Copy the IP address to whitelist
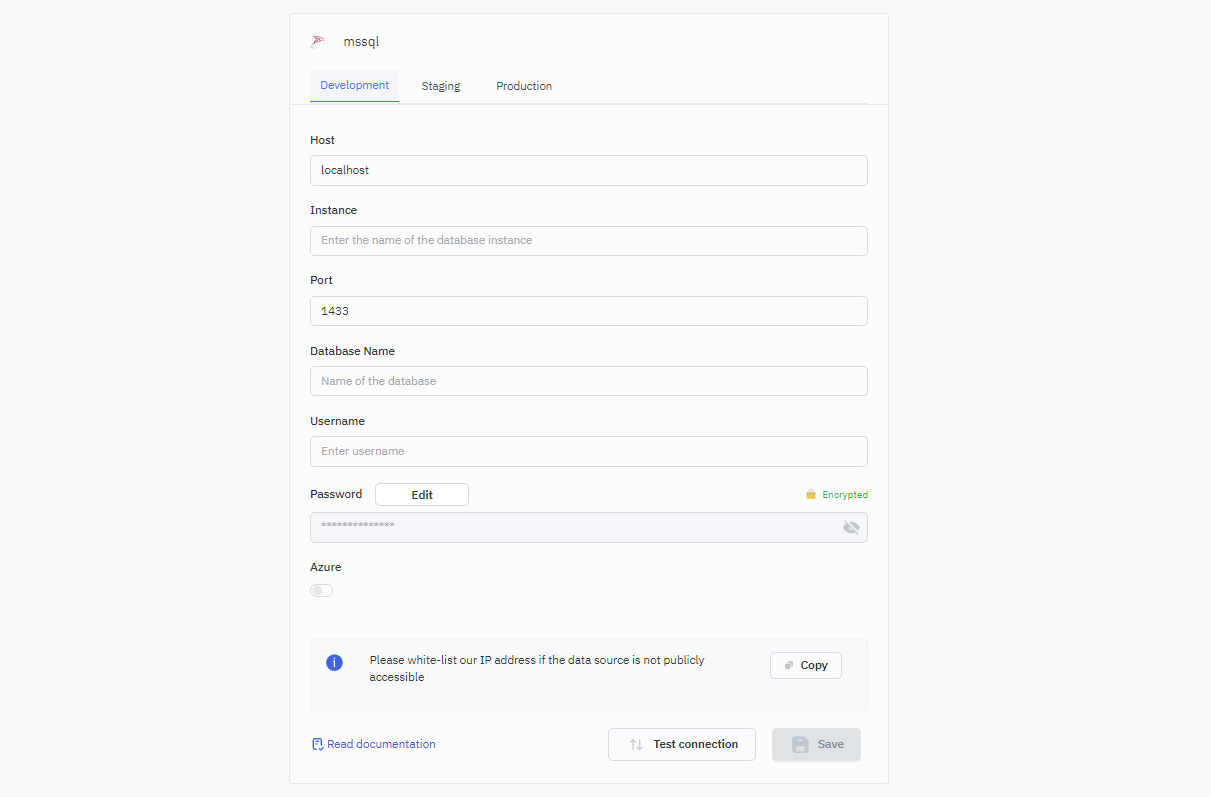 point(805,665)
